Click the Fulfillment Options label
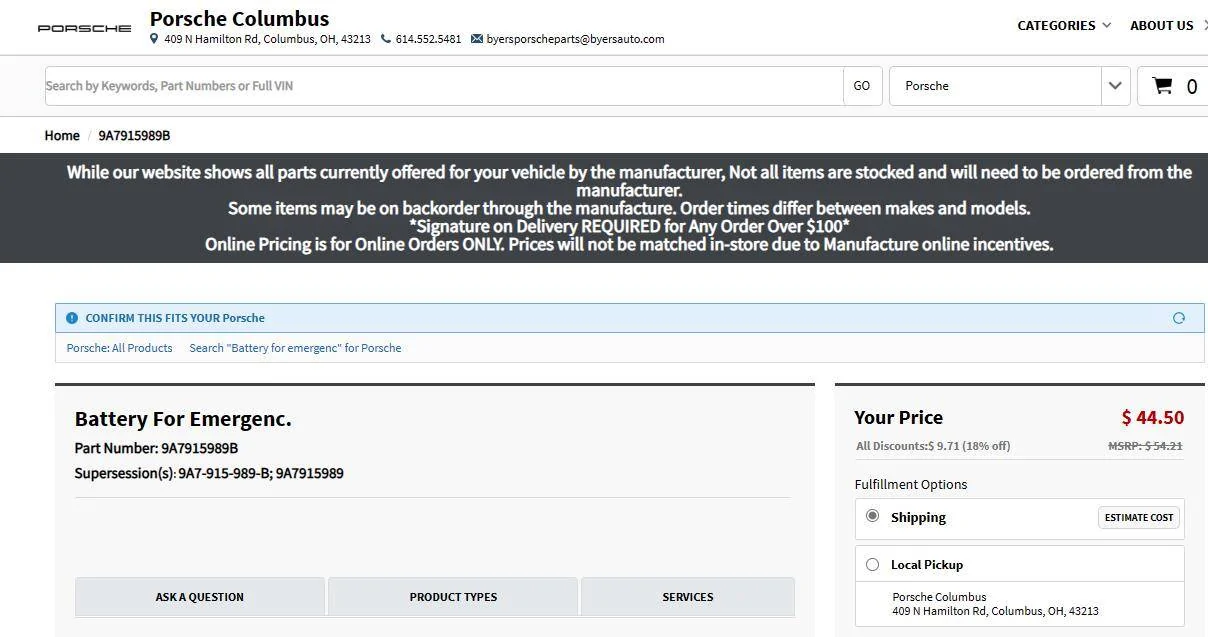Viewport: 1208px width, 637px height. click(911, 484)
